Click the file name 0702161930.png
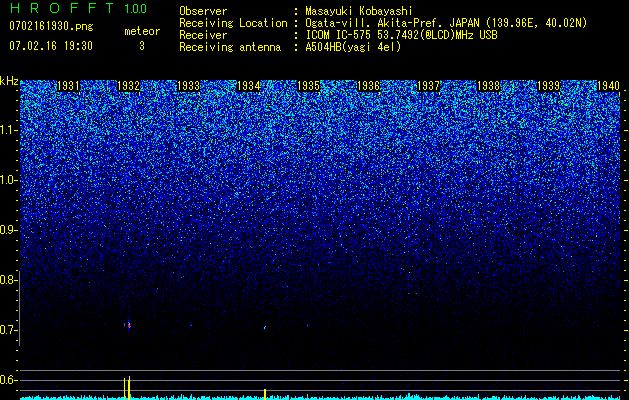This screenshot has height=400, width=629. pyautogui.click(x=51, y=26)
